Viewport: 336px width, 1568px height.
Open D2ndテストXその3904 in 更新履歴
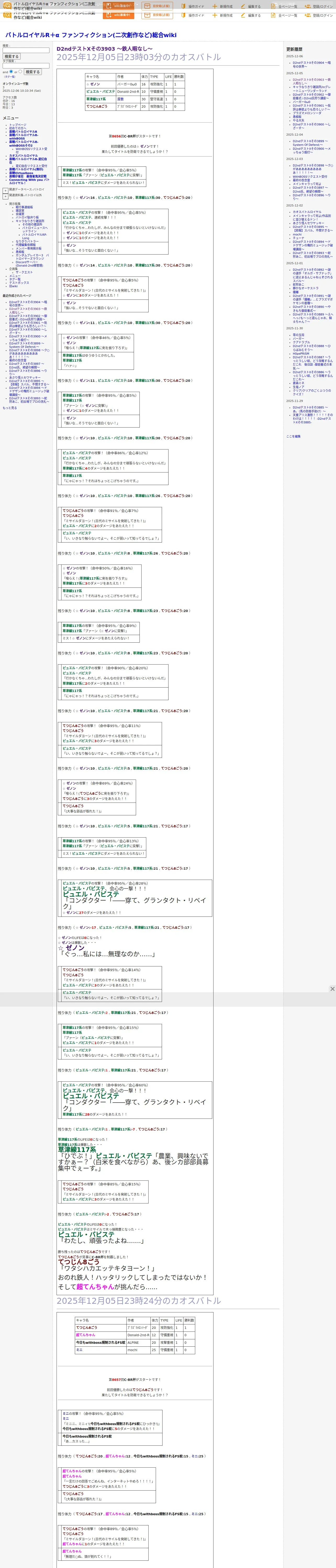[x=312, y=65]
